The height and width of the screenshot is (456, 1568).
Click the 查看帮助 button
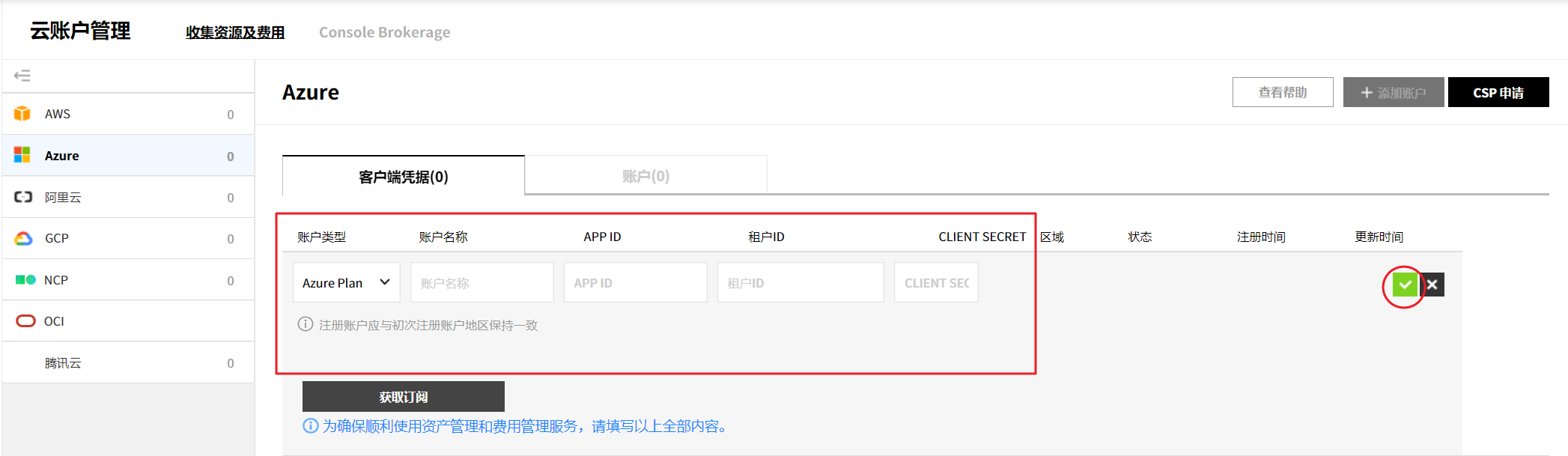(1282, 92)
